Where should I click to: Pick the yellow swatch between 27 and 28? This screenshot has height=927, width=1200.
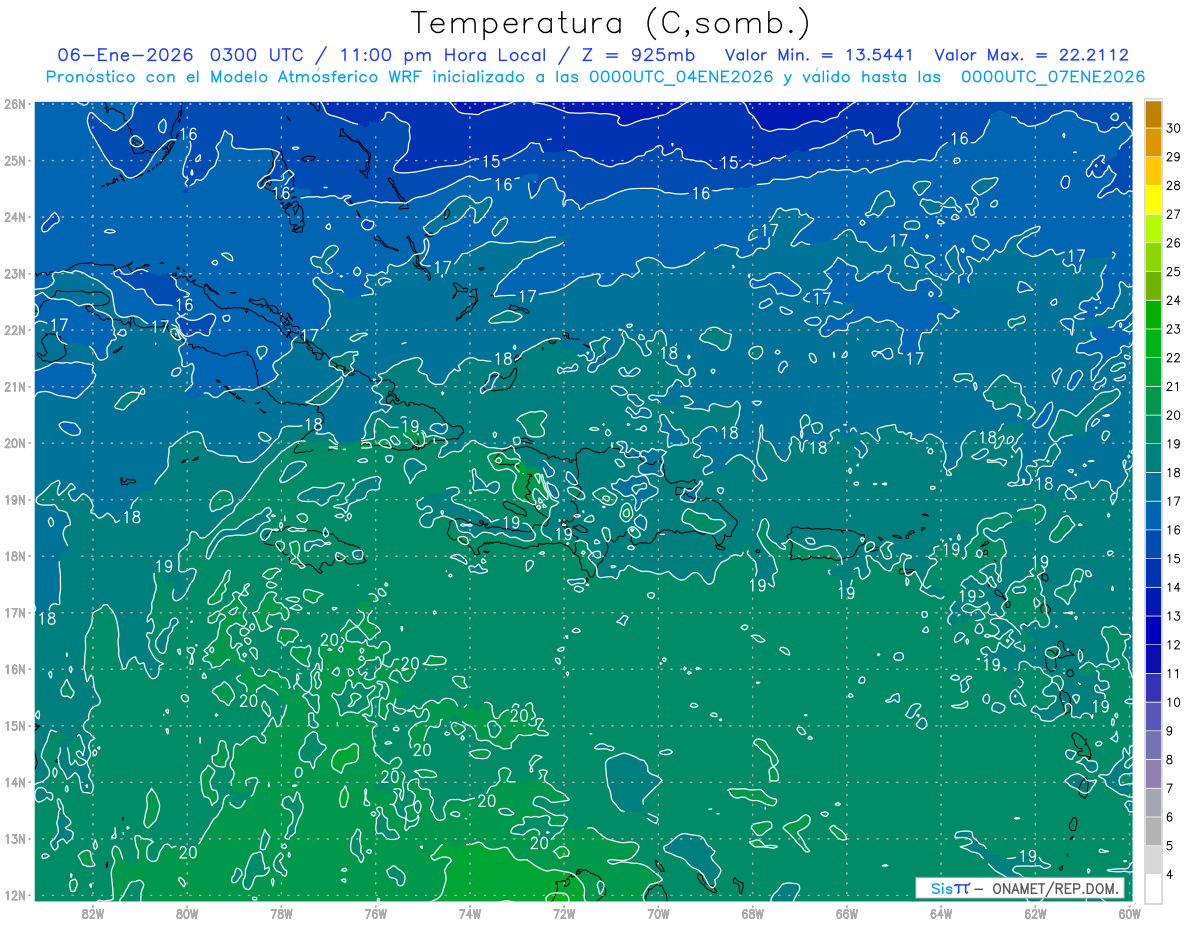1154,200
